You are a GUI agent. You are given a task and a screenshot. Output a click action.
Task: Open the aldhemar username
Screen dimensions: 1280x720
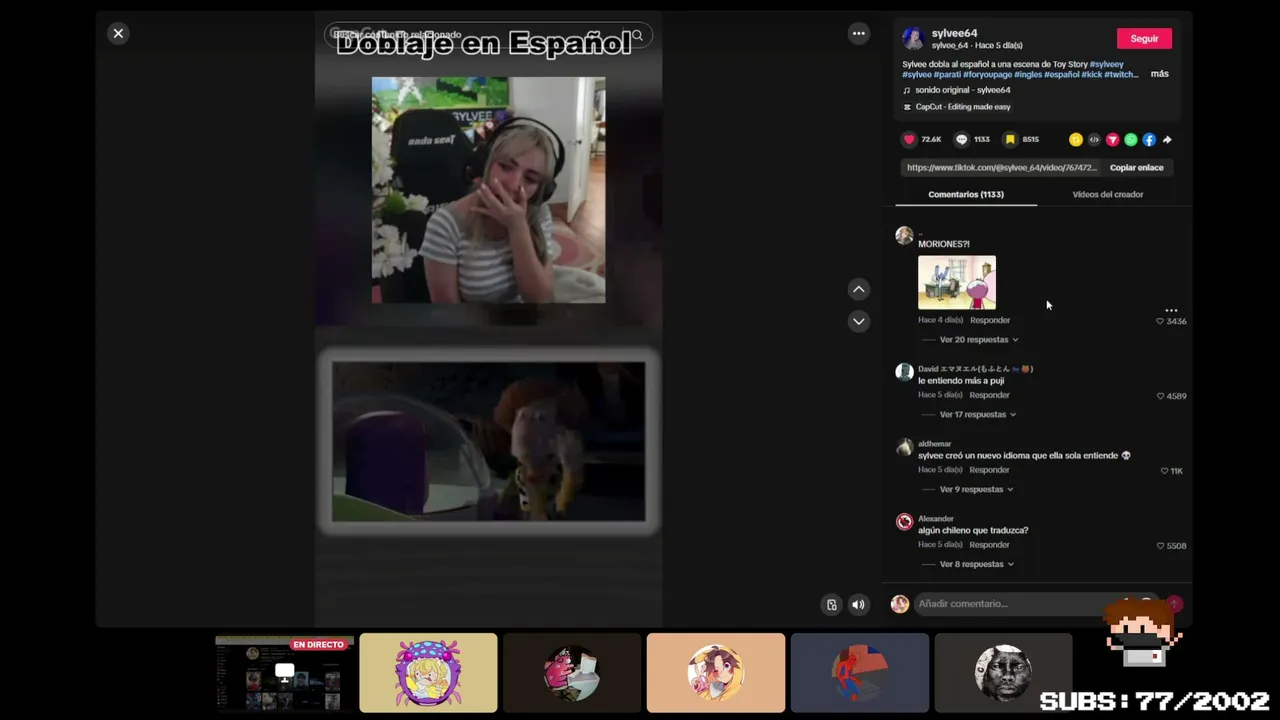coord(935,444)
